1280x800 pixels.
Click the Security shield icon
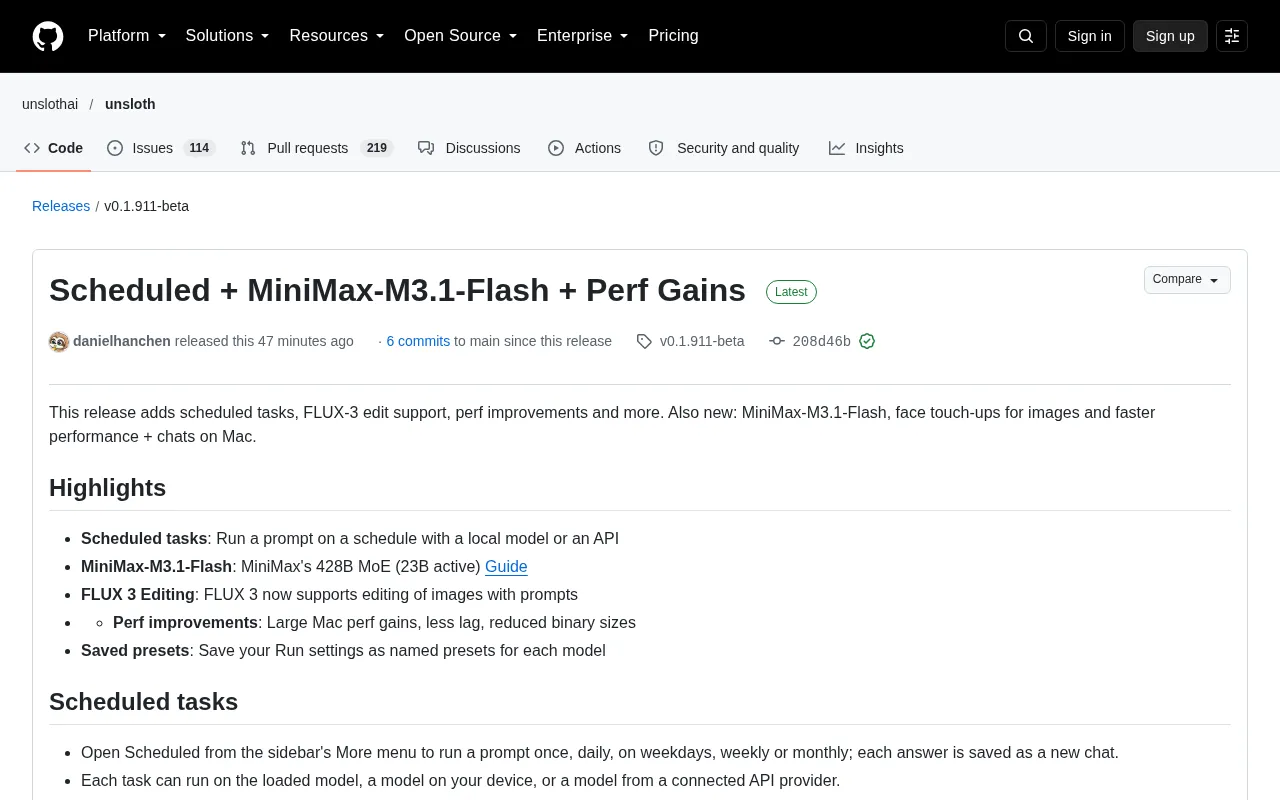click(x=656, y=148)
